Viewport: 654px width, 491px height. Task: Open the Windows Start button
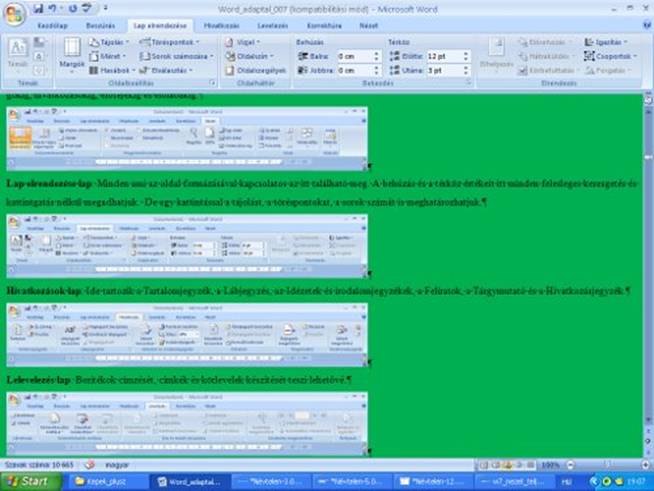coord(30,482)
